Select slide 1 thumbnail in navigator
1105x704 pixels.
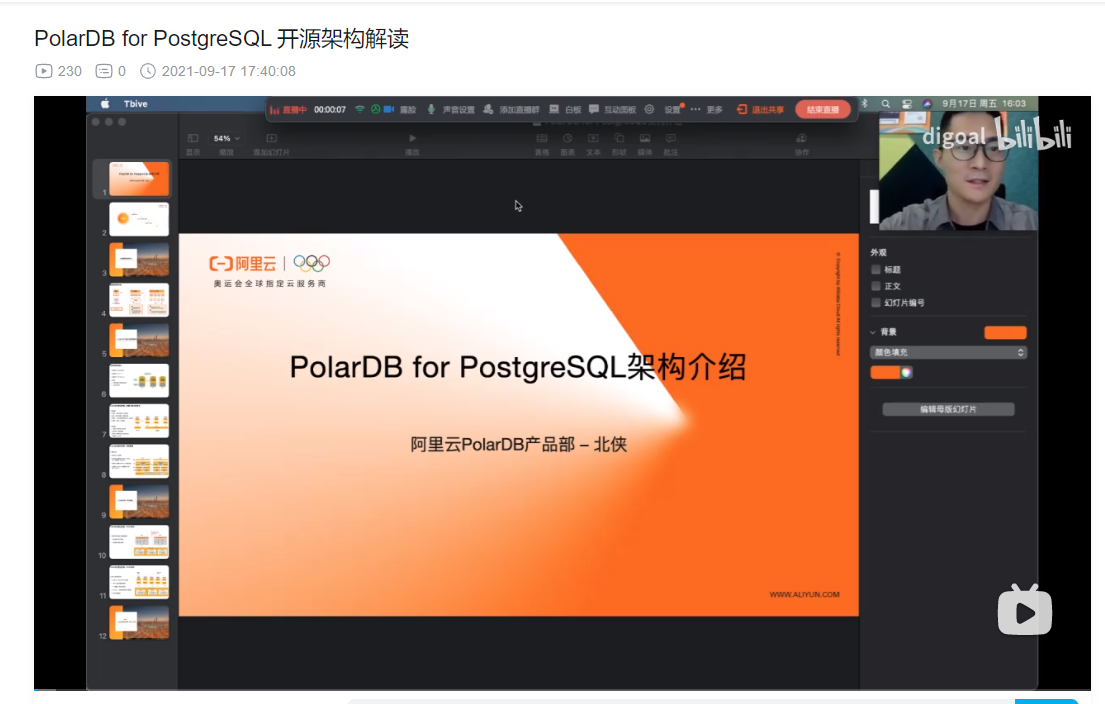point(139,178)
